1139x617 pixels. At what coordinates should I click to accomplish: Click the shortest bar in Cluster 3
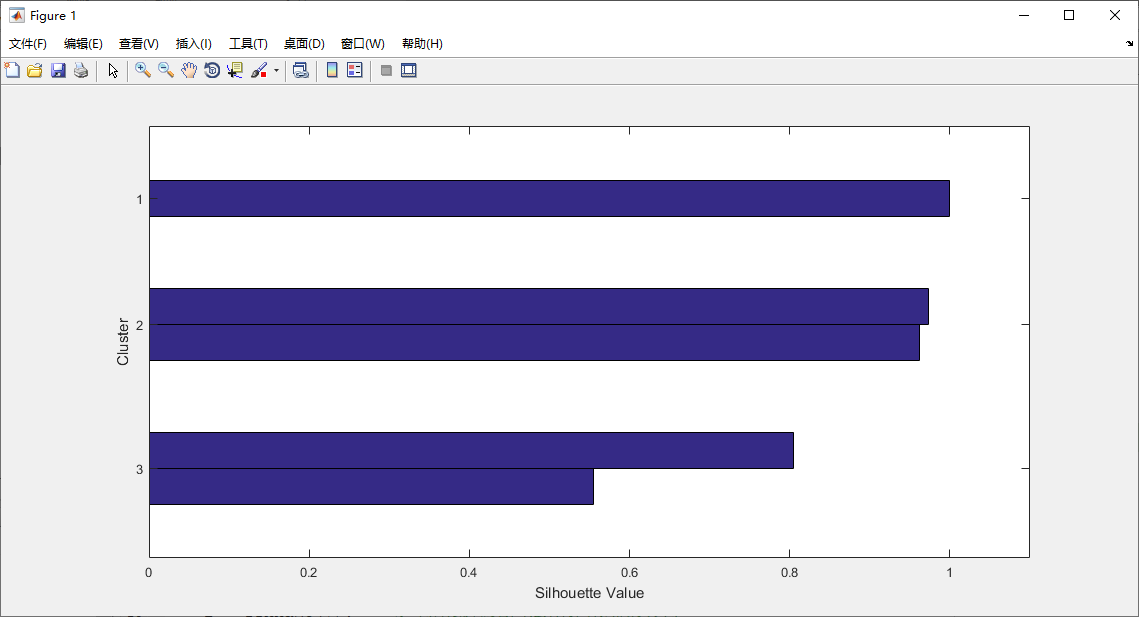coord(371,486)
